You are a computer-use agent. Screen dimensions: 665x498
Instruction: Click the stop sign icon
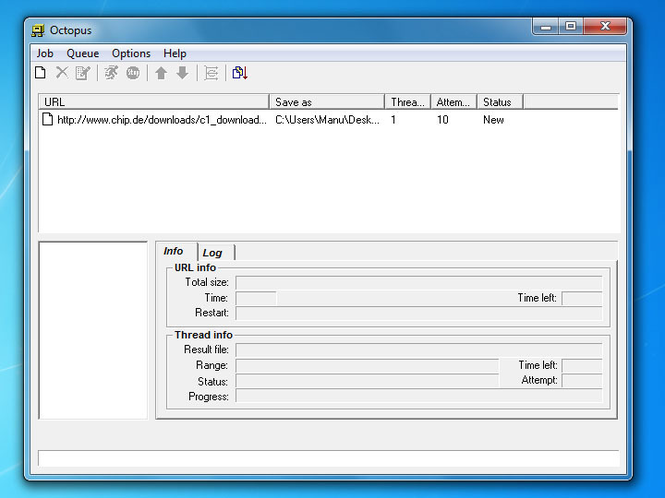click(x=133, y=73)
